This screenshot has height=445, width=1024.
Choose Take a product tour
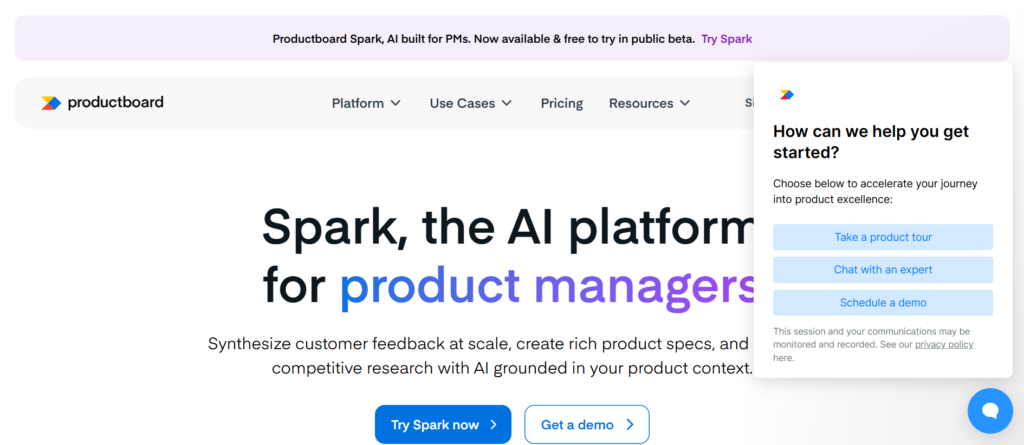point(883,237)
